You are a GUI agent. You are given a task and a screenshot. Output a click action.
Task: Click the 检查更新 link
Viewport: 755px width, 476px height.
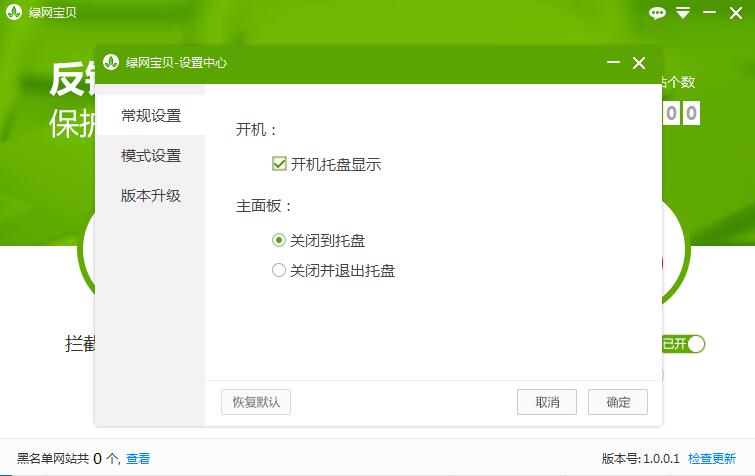coord(712,458)
